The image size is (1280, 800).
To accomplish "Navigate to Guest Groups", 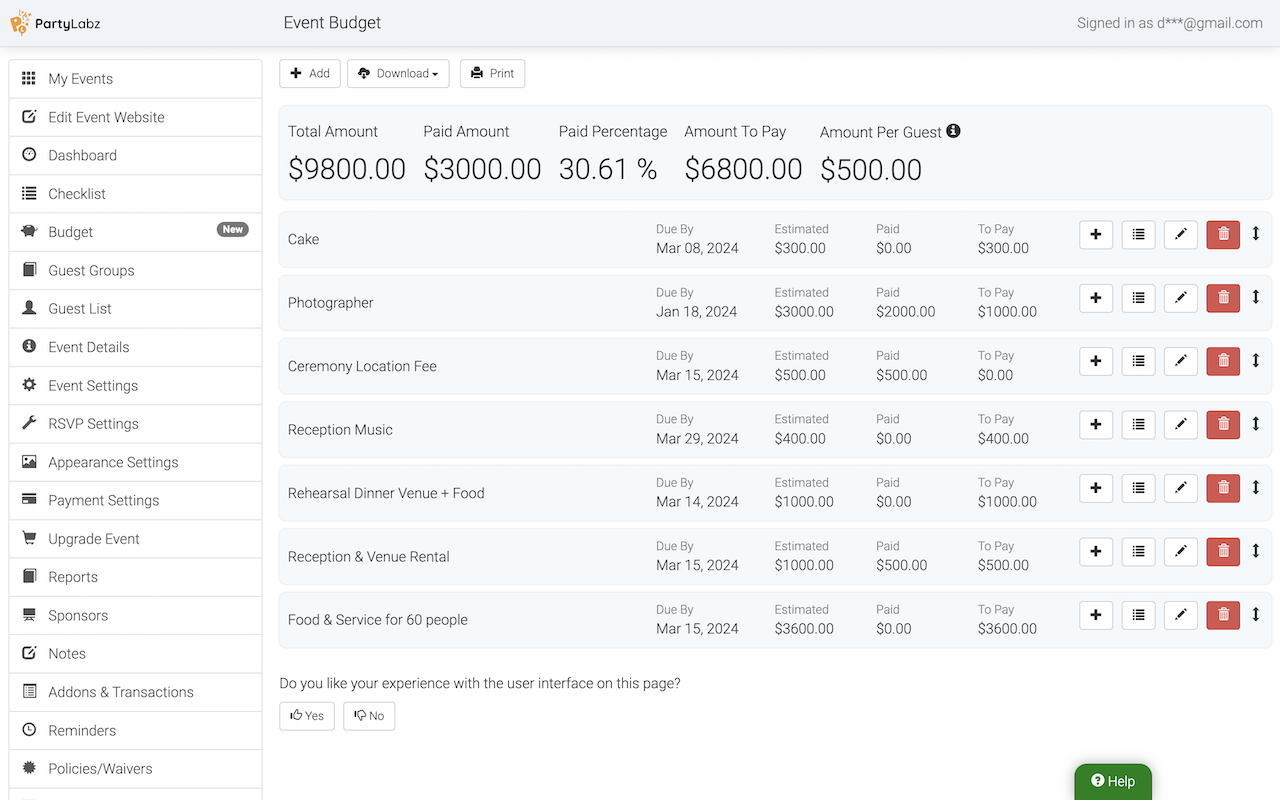I will point(135,270).
